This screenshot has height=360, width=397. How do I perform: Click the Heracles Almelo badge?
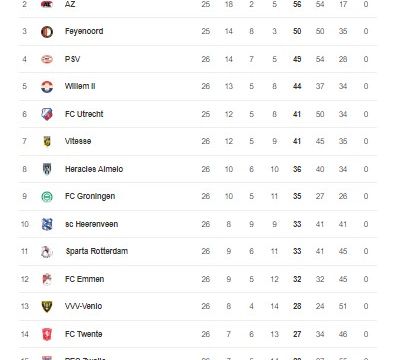tap(47, 169)
